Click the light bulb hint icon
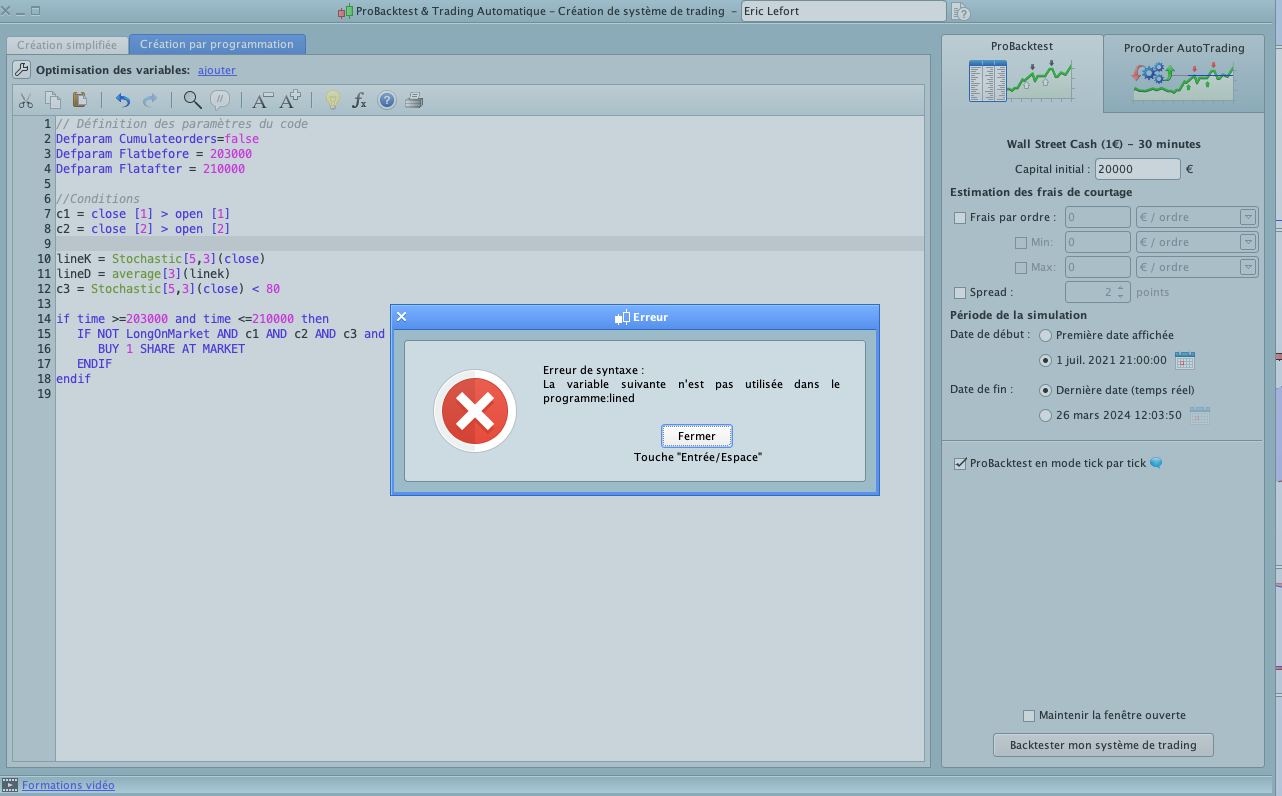 [332, 100]
